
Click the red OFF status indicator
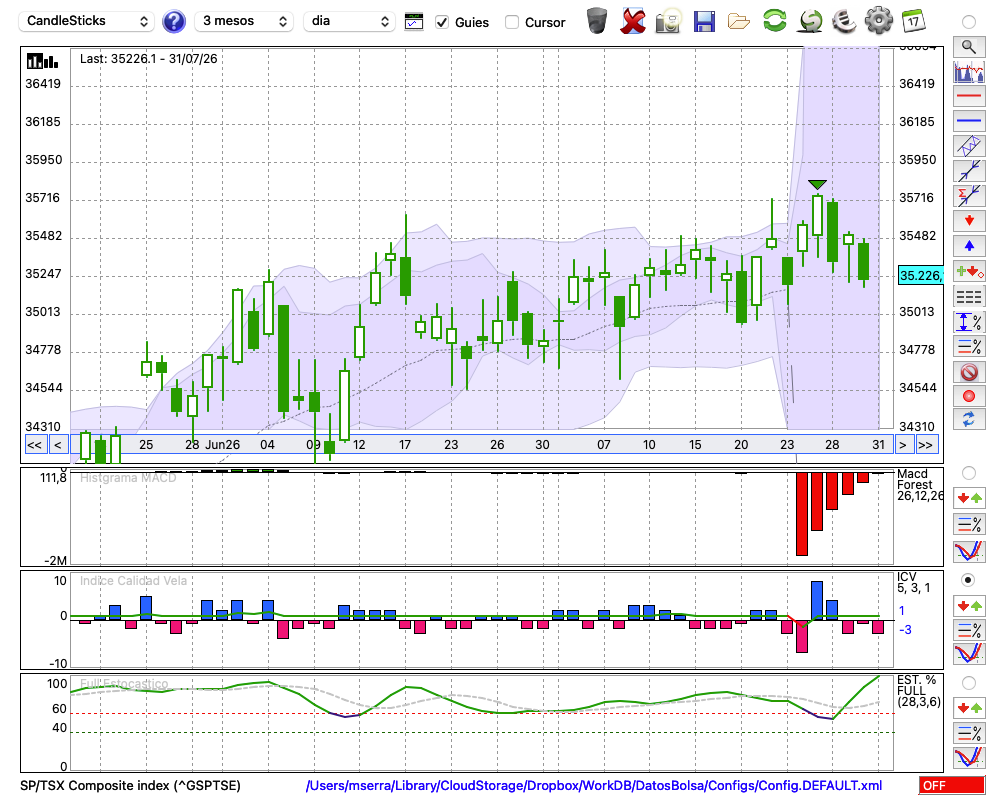[x=952, y=785]
